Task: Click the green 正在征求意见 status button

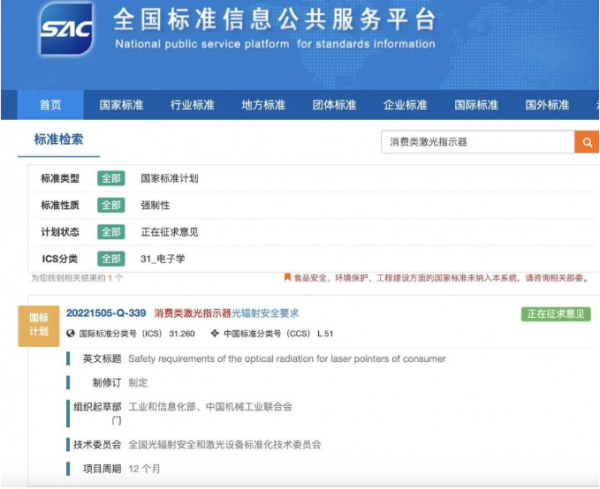Action: pos(555,314)
